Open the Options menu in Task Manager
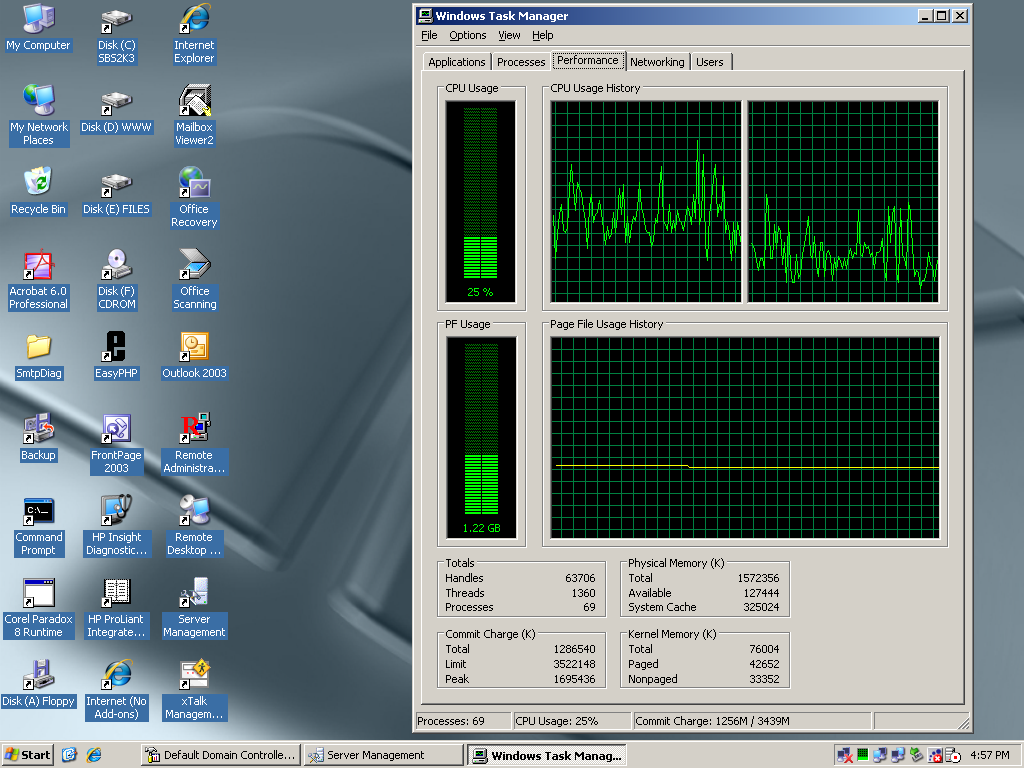Viewport: 1024px width, 768px height. pyautogui.click(x=468, y=35)
